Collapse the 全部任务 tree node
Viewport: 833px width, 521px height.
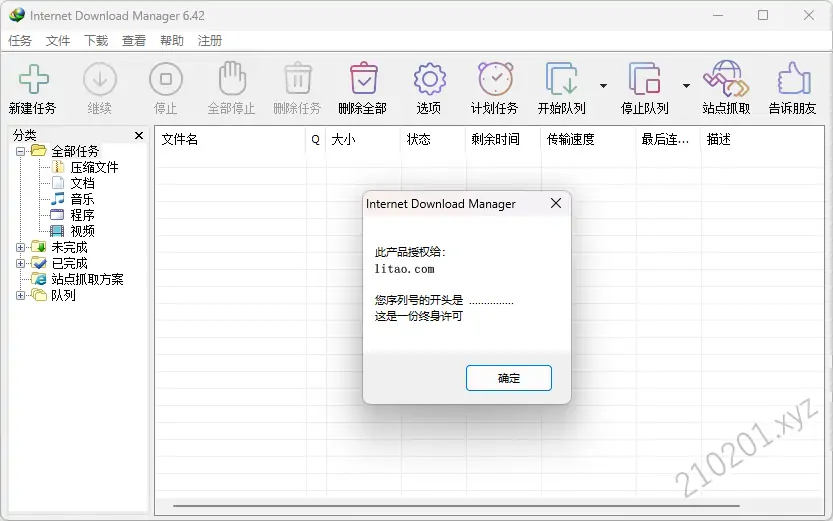coord(20,151)
